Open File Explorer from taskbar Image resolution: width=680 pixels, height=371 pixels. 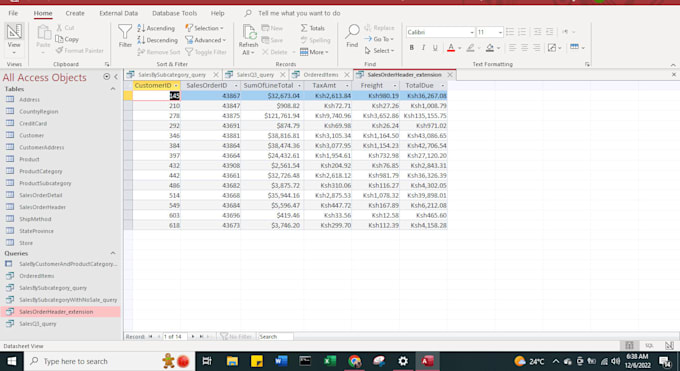[232, 361]
